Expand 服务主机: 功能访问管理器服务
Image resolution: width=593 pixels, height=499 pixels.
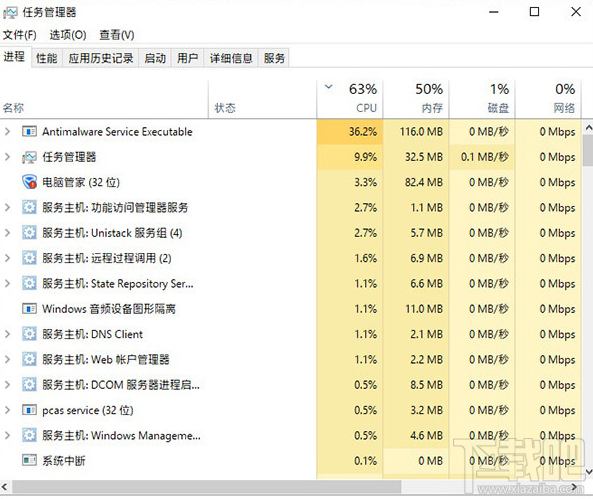(7, 207)
